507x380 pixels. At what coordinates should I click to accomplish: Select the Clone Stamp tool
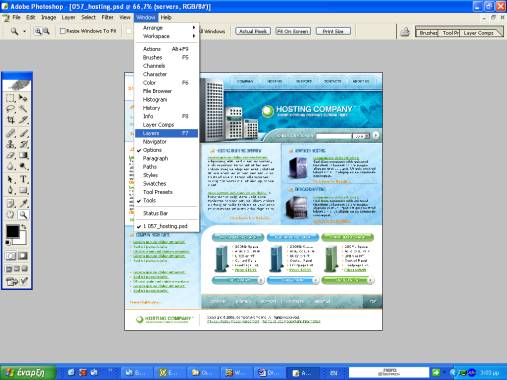click(11, 144)
